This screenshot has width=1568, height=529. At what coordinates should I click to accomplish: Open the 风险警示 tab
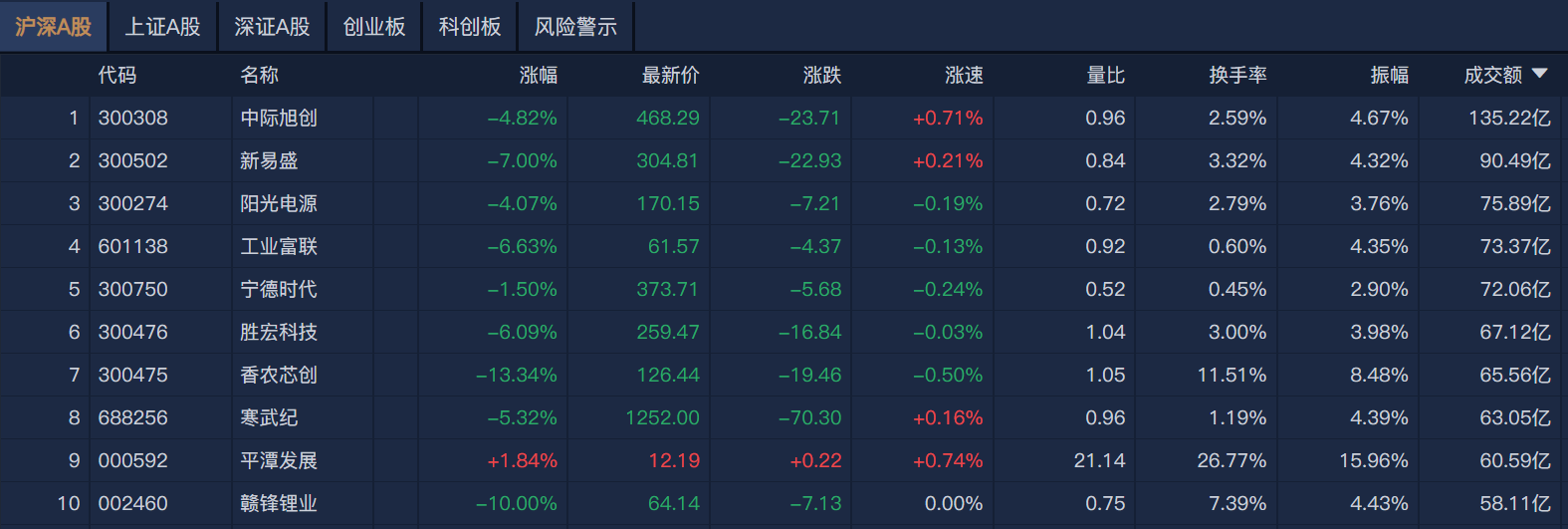pyautogui.click(x=575, y=27)
